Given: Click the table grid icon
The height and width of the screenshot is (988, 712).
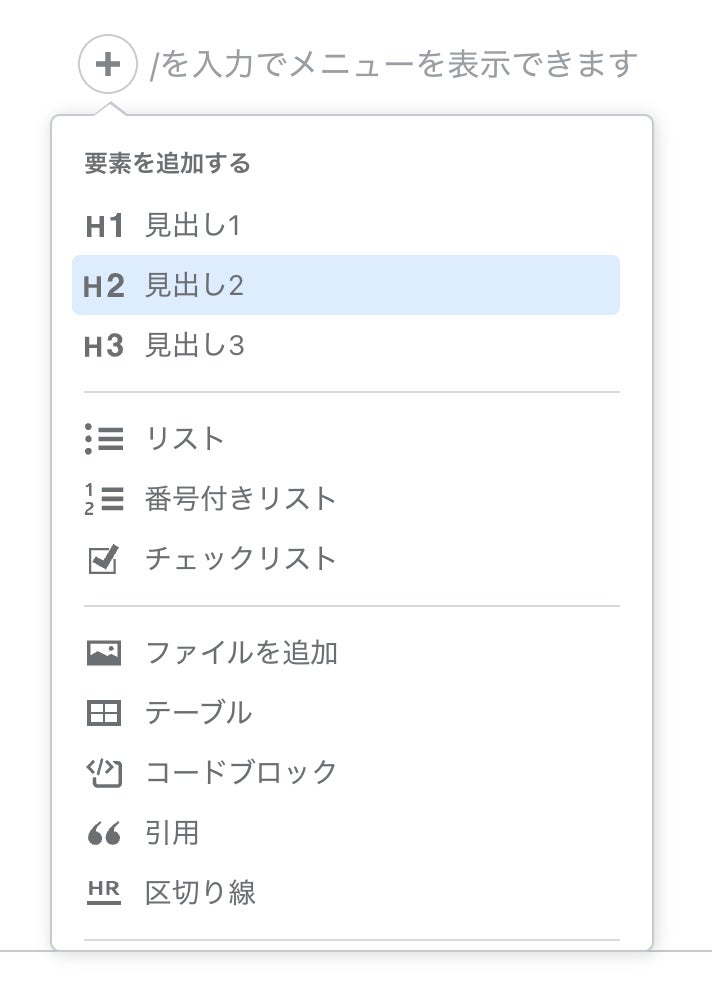Looking at the screenshot, I should click(x=104, y=713).
